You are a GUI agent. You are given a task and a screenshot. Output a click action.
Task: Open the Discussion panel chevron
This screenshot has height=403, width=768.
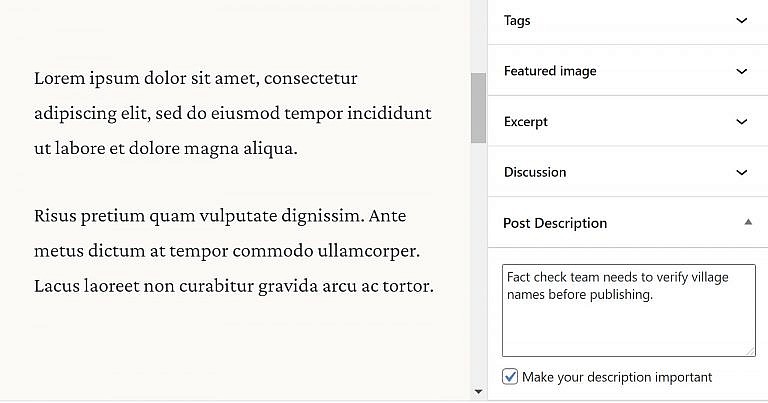click(x=741, y=172)
